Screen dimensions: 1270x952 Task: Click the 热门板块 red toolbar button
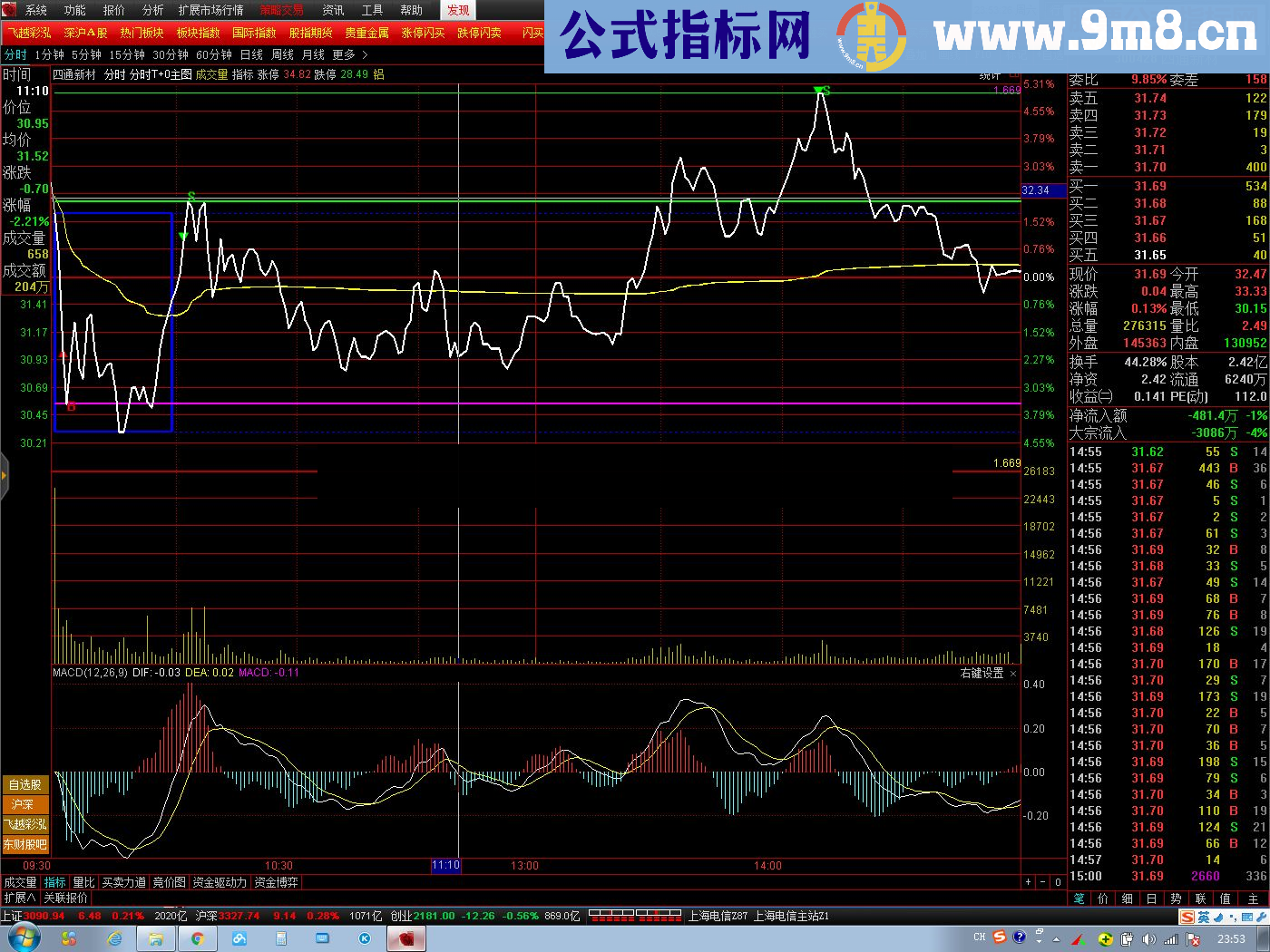142,33
